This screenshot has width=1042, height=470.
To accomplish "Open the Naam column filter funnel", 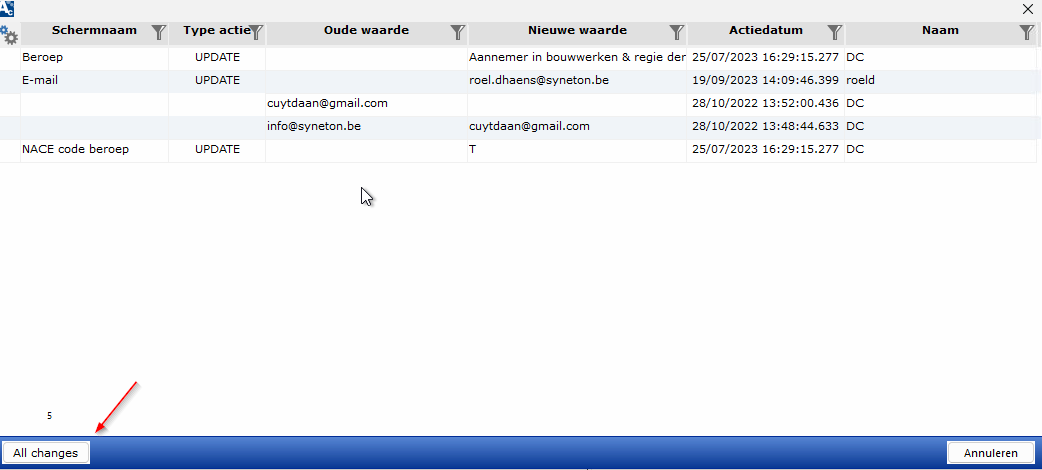I will click(1026, 33).
